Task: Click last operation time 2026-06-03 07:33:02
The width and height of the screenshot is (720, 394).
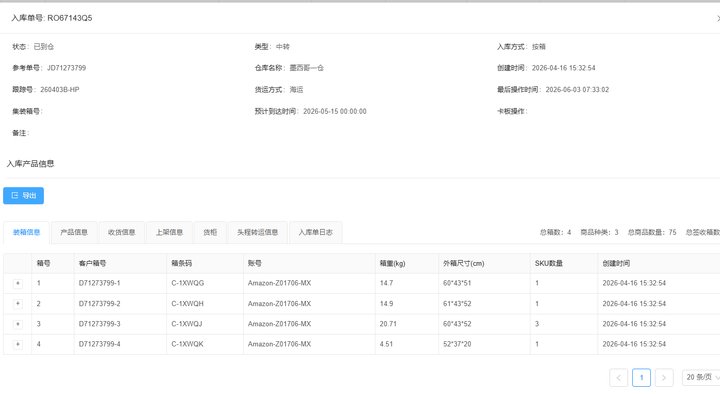Action: click(x=577, y=90)
